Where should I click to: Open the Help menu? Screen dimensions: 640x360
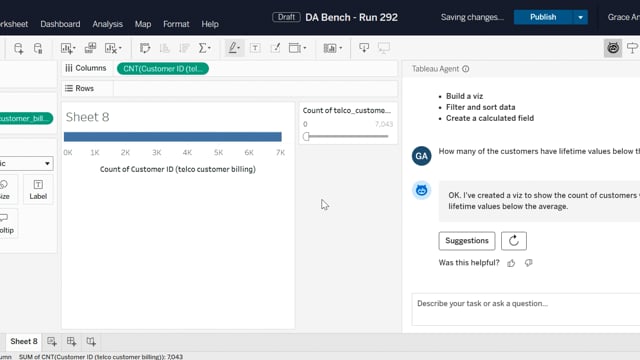[x=210, y=24]
